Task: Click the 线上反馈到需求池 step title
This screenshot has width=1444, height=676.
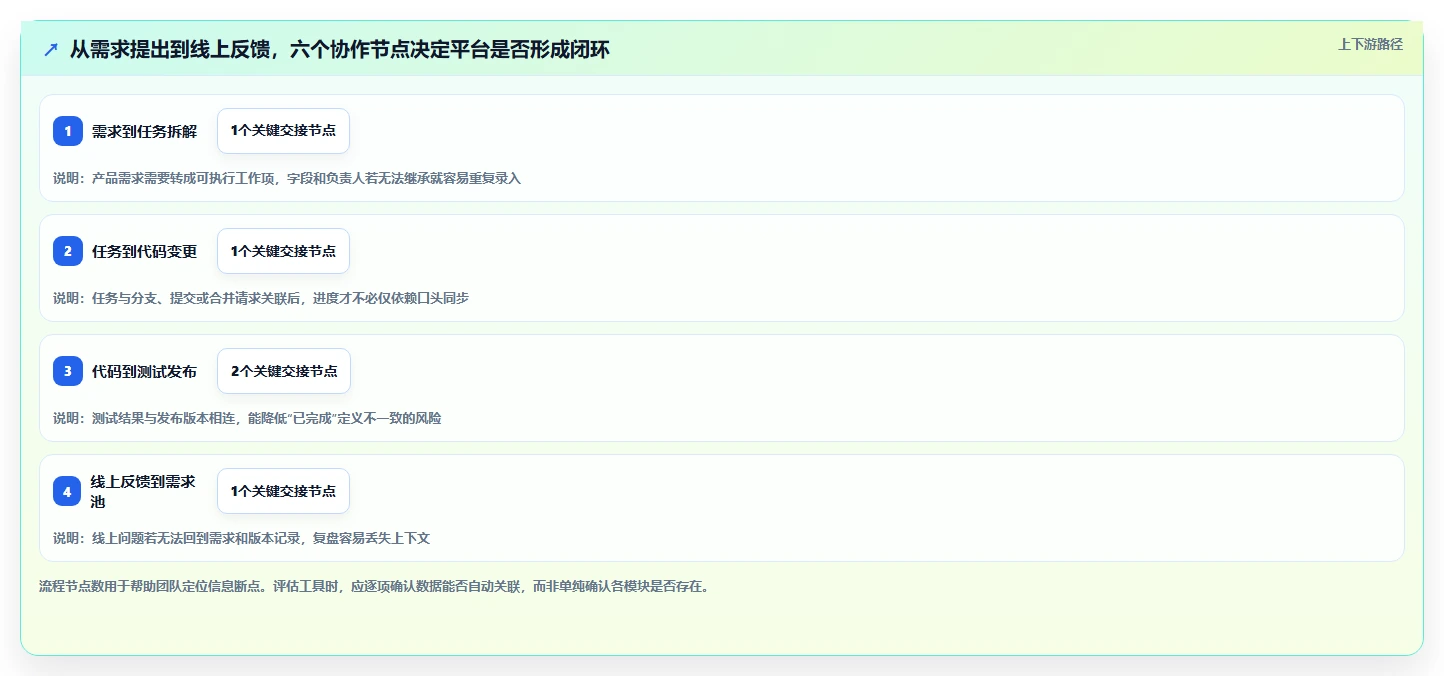Action: point(144,491)
